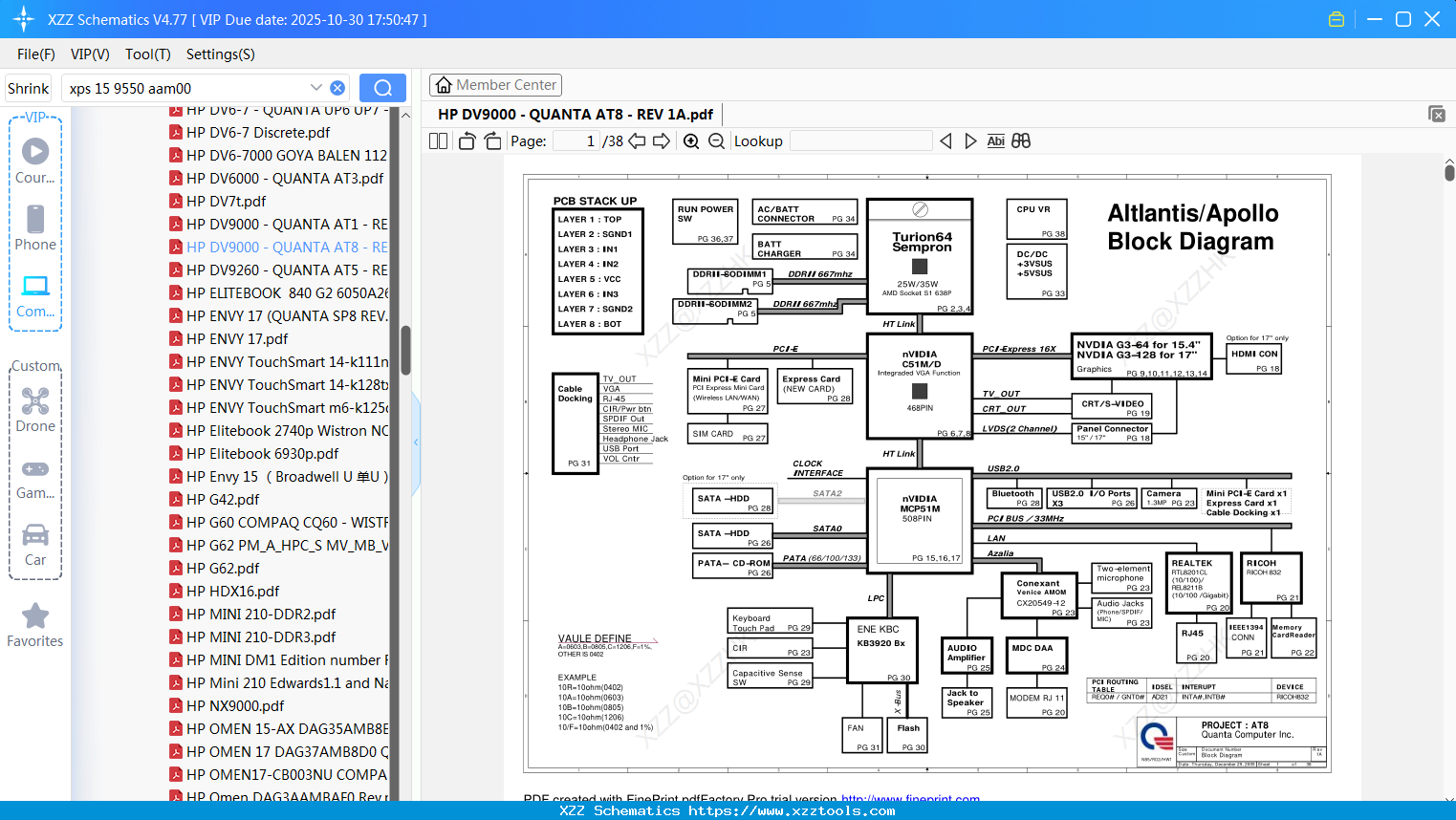Screen dimensions: 1456x820
Task: Select the Computer category
Action: click(35, 296)
